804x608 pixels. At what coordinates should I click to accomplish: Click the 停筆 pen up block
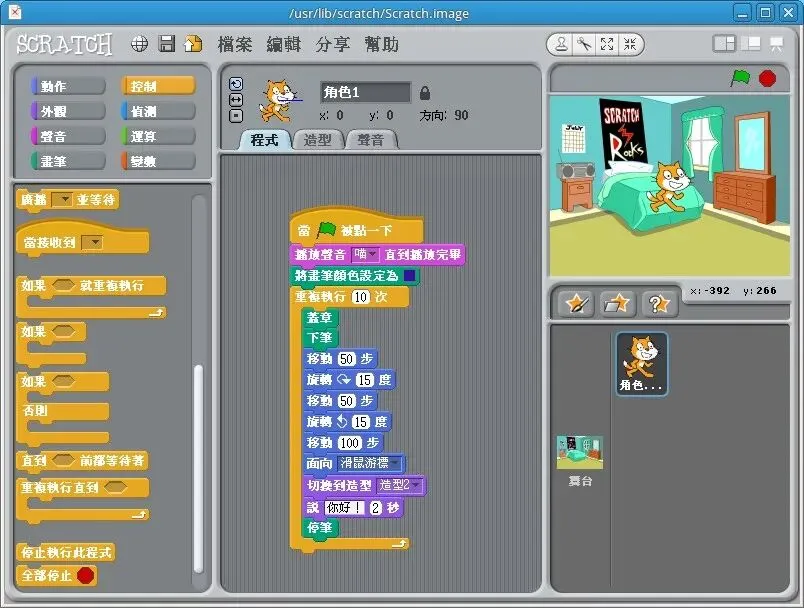320,528
